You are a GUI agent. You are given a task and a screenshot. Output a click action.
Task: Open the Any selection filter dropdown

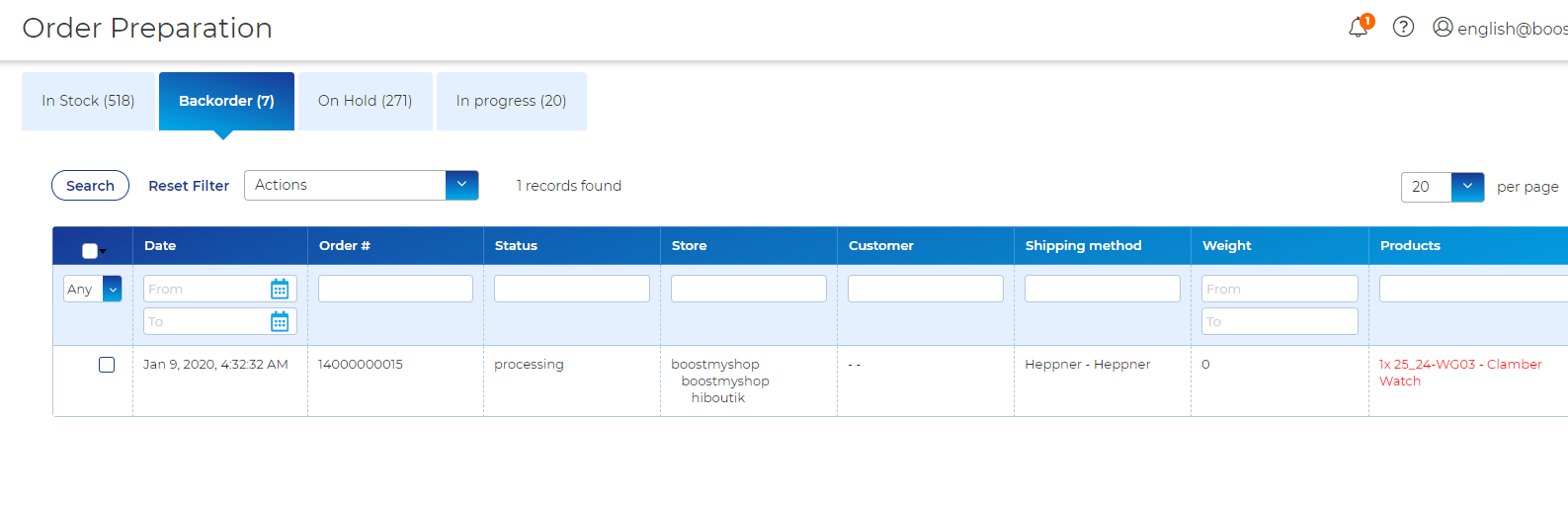pyautogui.click(x=112, y=289)
